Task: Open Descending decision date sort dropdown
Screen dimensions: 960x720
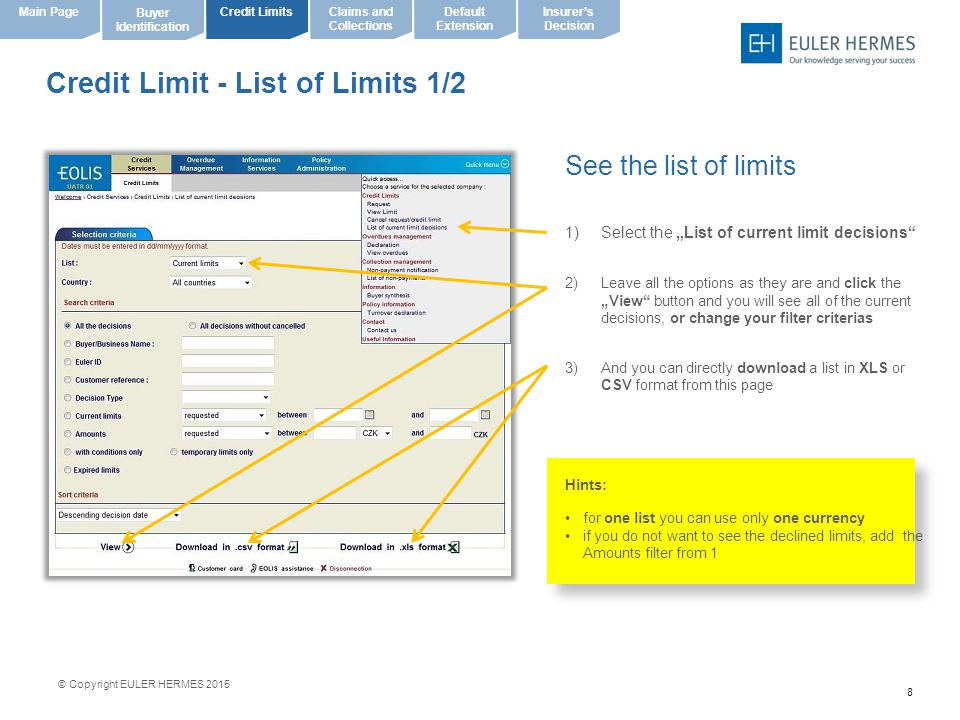Action: click(x=118, y=515)
